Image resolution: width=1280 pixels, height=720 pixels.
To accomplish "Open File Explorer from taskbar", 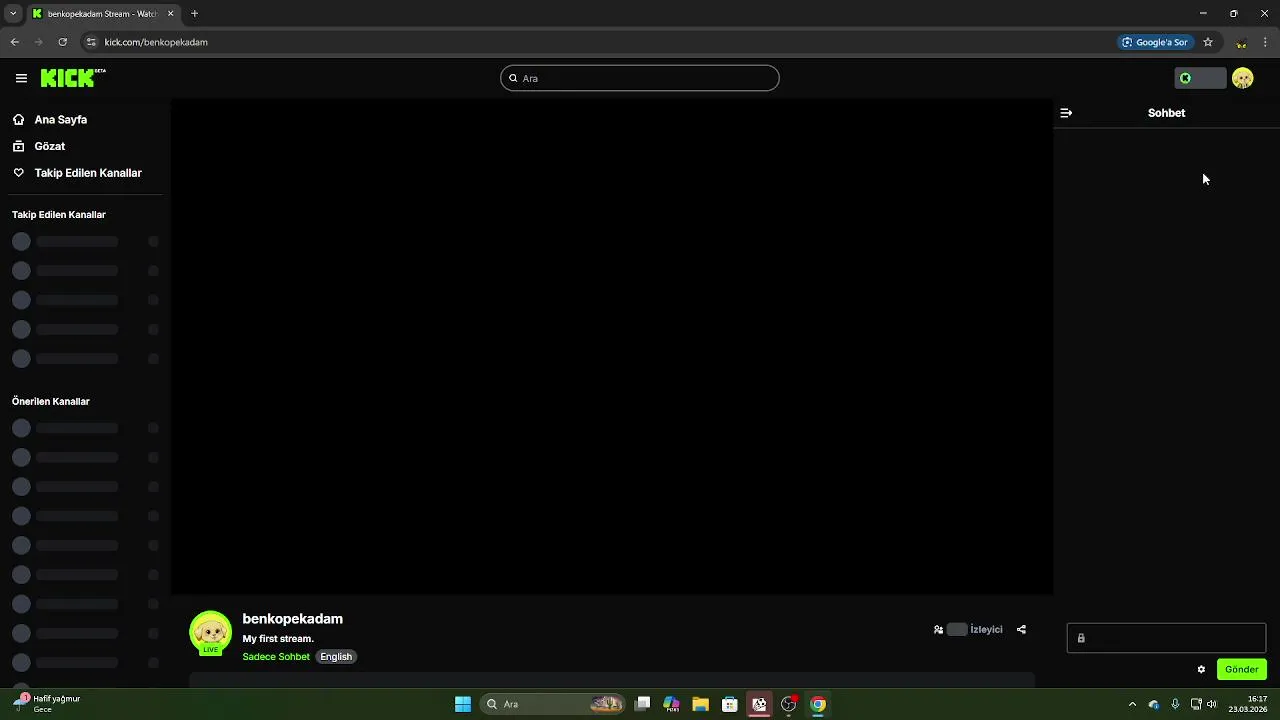I will pyautogui.click(x=700, y=704).
